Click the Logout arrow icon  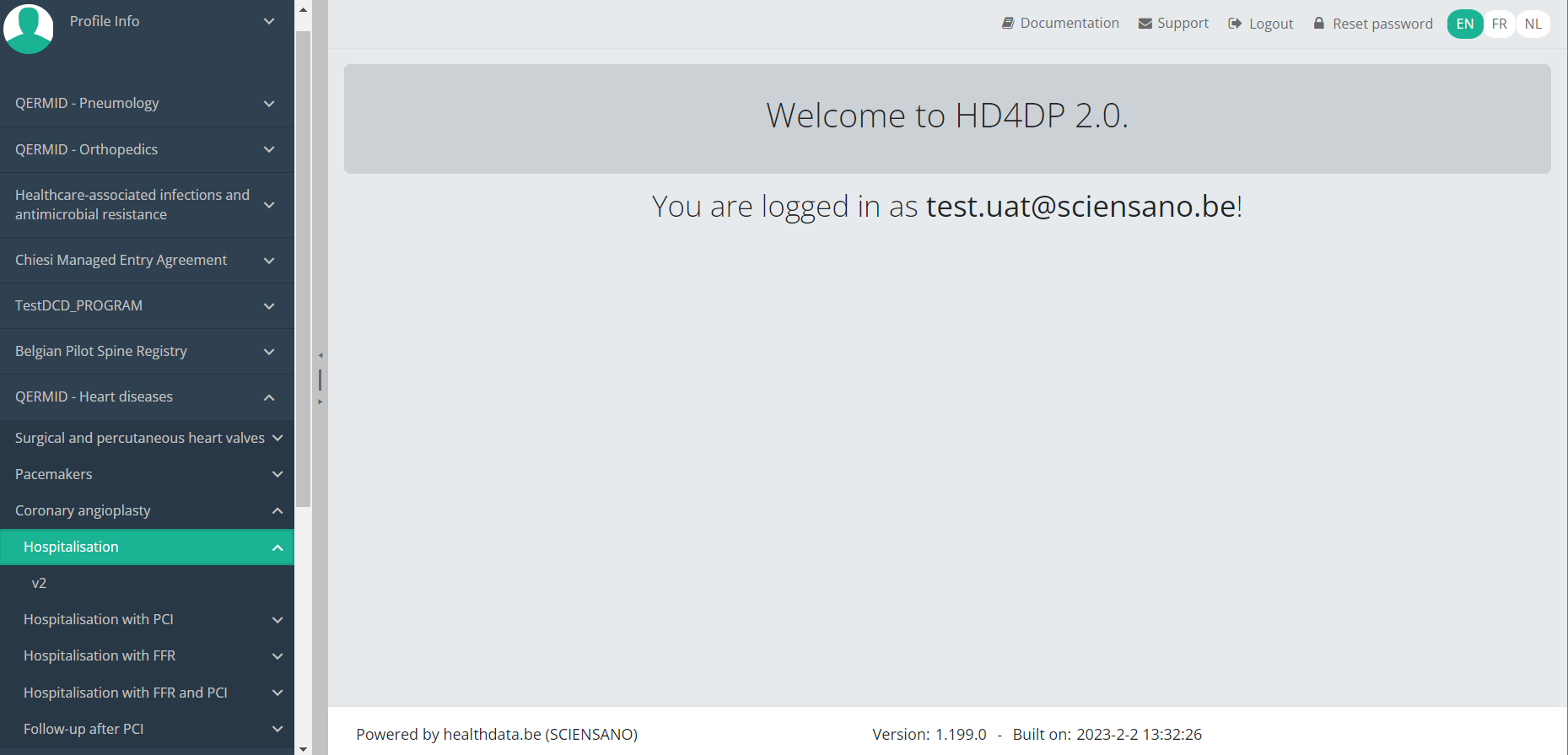[x=1235, y=24]
